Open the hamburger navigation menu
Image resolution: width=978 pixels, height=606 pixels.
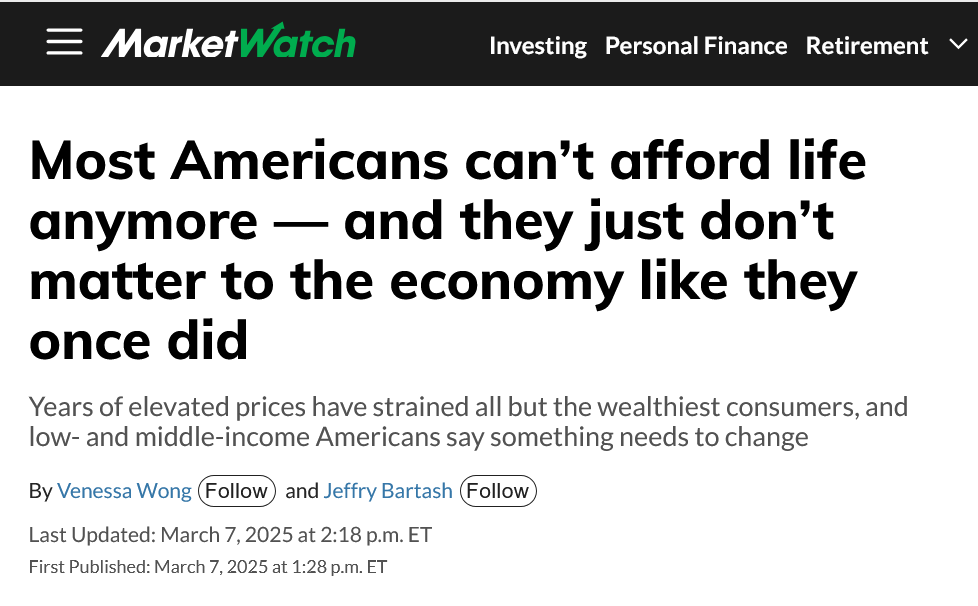point(64,43)
